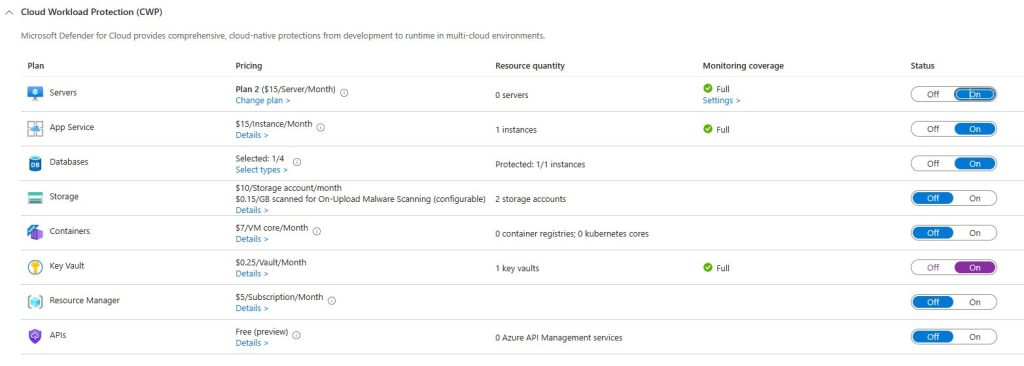Open Details for Storage pricing
The width and height of the screenshot is (1024, 366).
(251, 210)
